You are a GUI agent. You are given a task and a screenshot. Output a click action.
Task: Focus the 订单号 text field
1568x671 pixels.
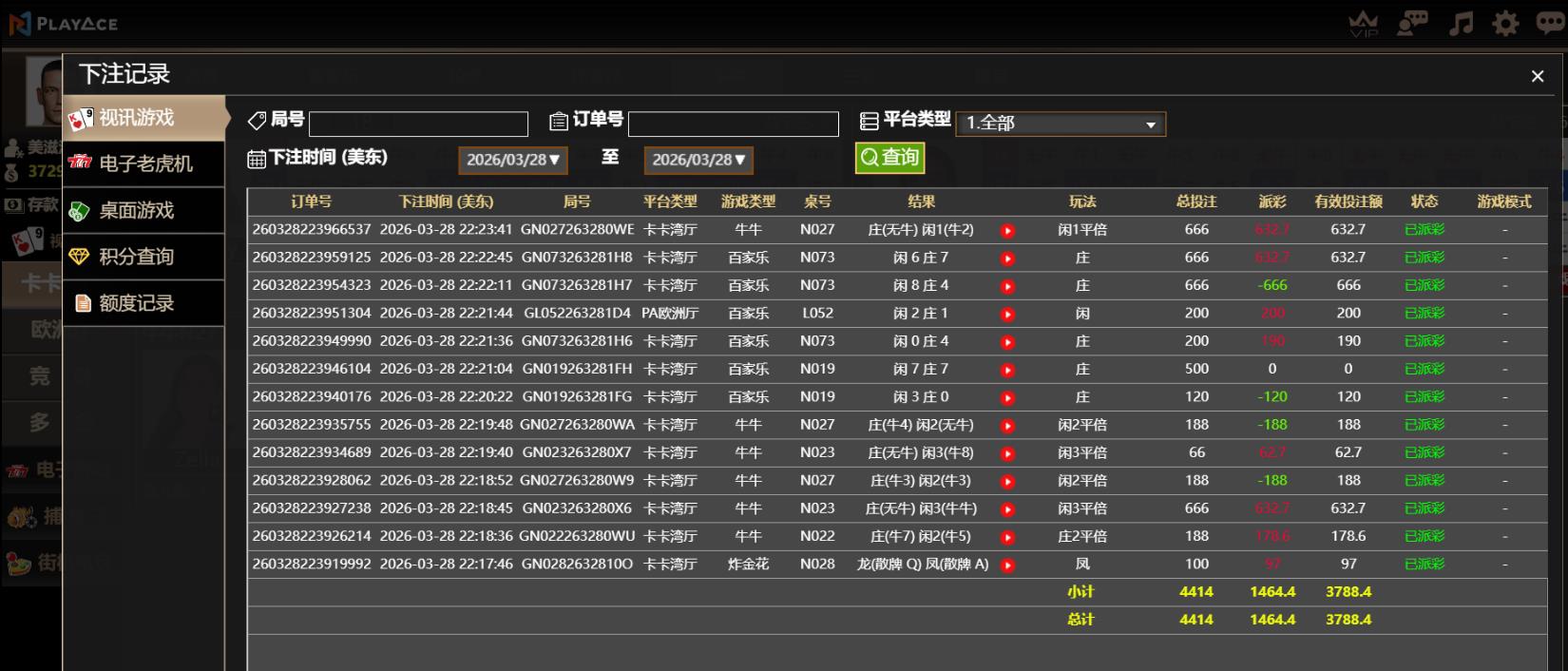pos(733,125)
